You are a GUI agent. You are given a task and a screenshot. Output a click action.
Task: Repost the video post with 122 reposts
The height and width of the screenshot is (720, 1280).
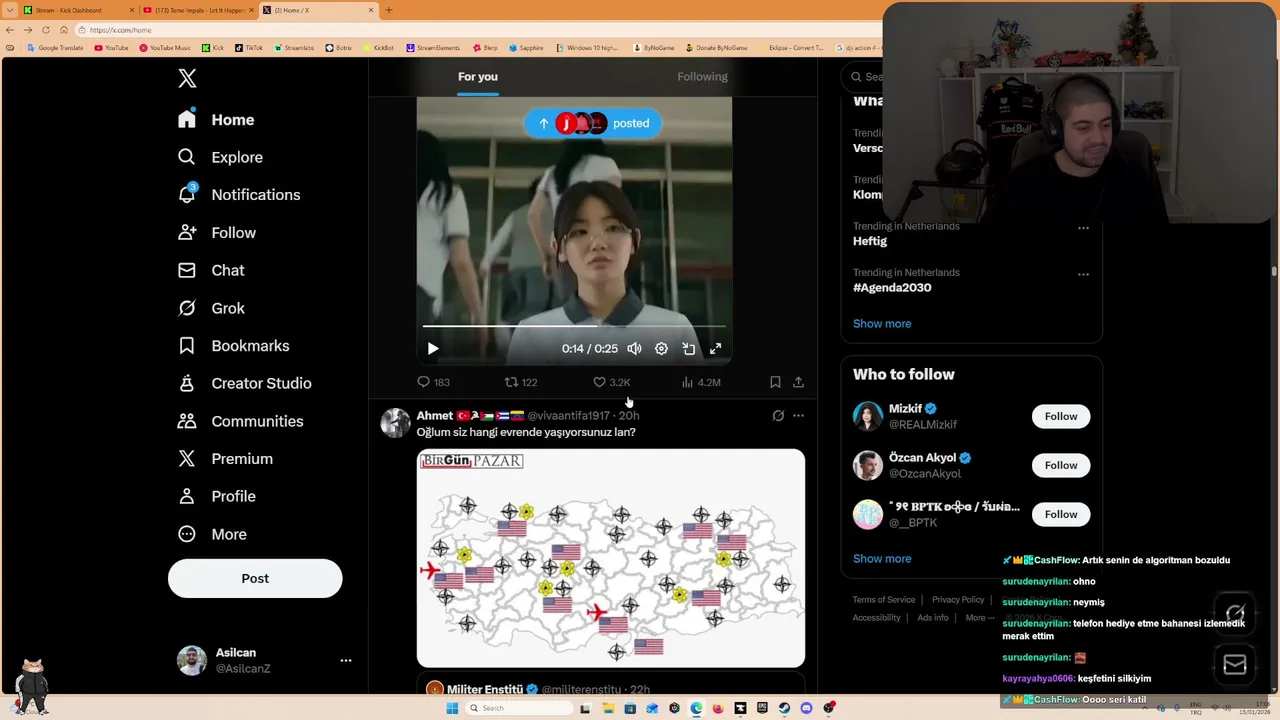(x=521, y=382)
